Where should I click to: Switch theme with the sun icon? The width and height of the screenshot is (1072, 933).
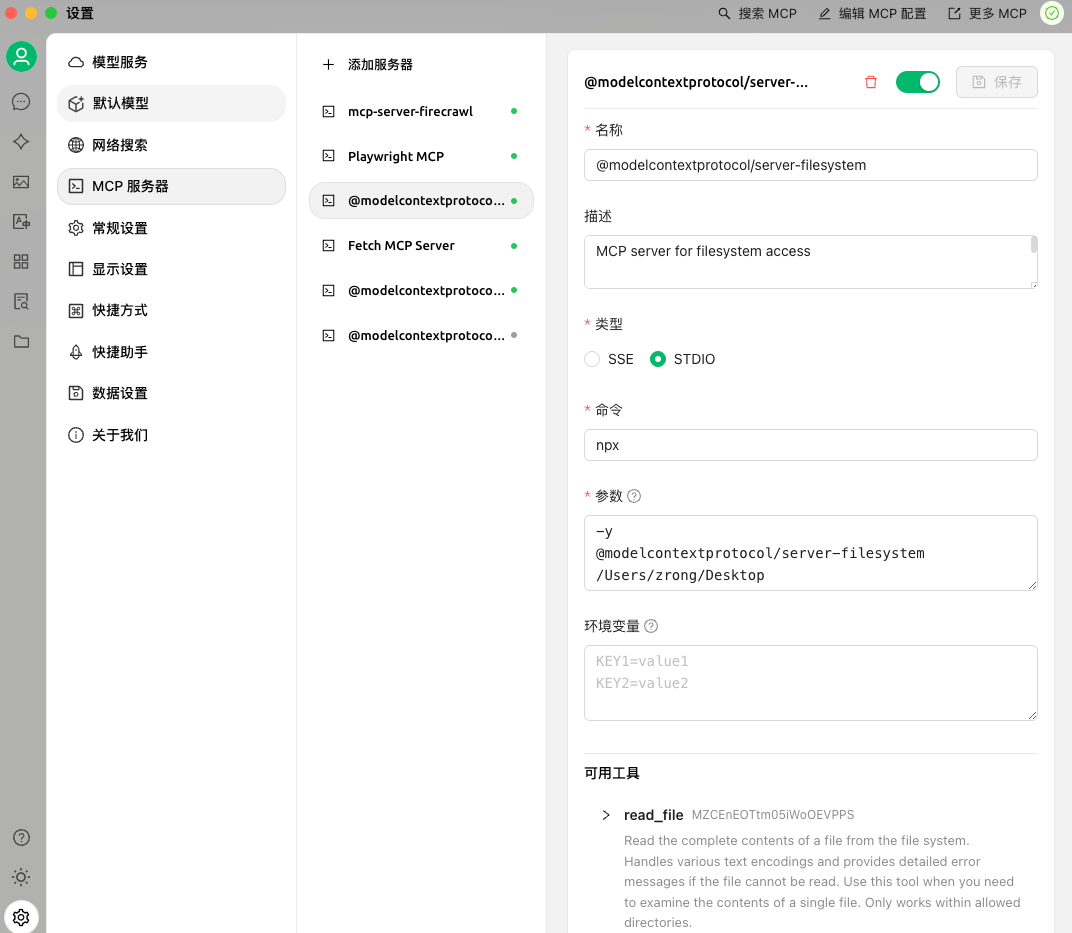(x=21, y=877)
